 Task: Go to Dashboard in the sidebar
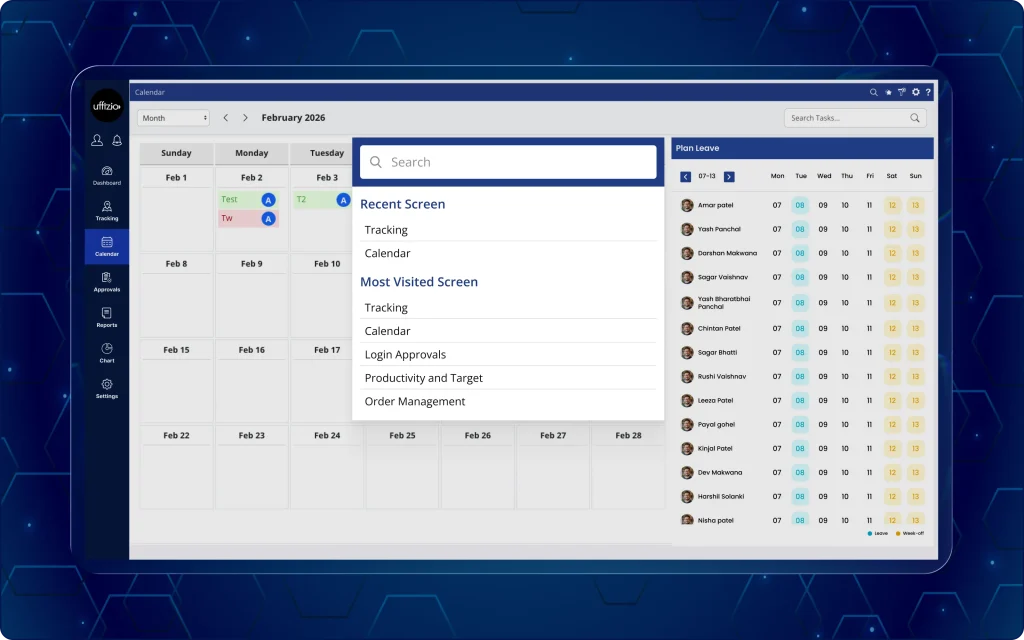click(x=106, y=176)
